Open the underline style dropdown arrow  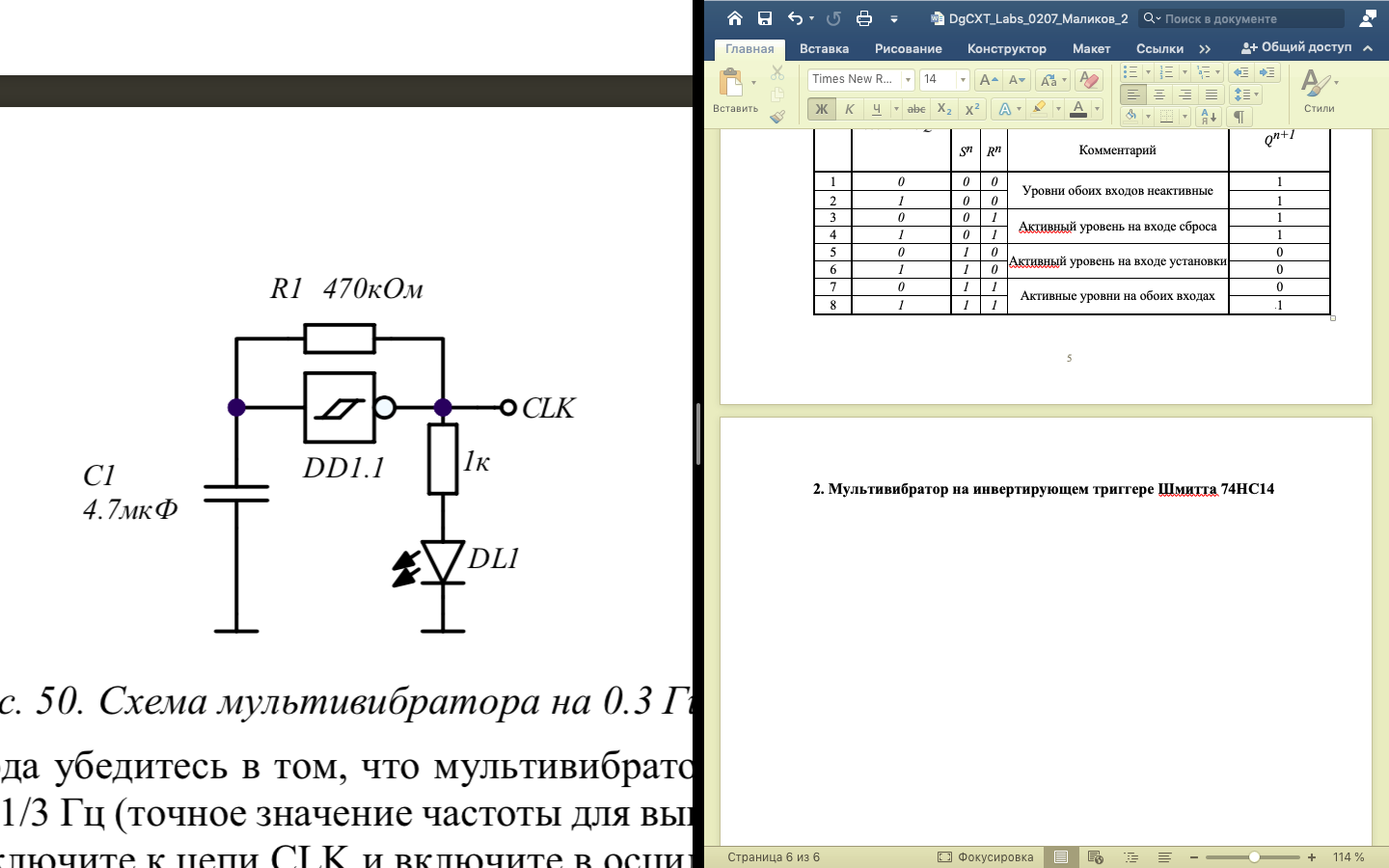896,109
